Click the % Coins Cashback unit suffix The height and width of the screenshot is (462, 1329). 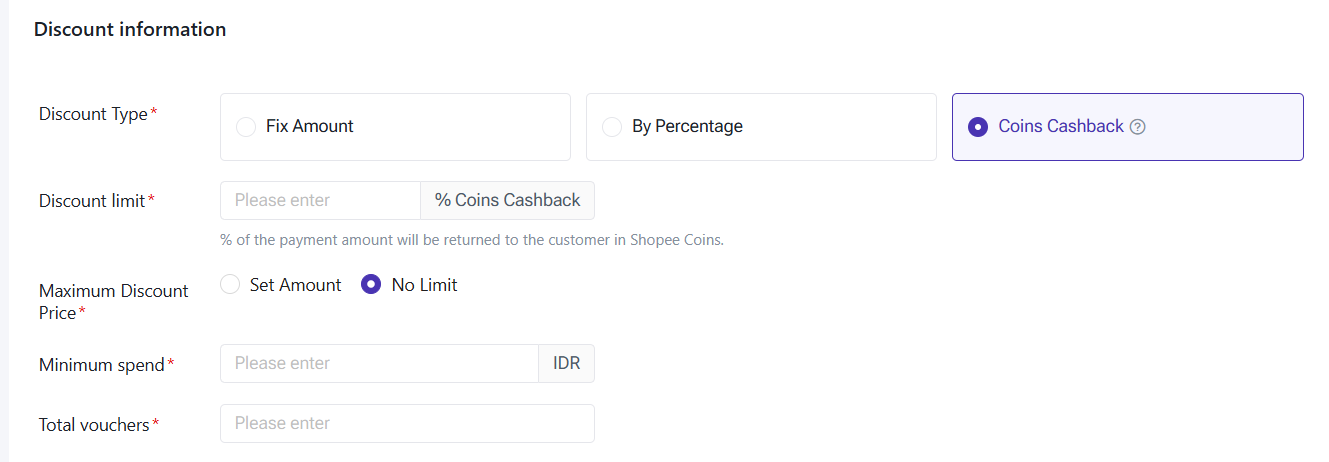pos(507,200)
